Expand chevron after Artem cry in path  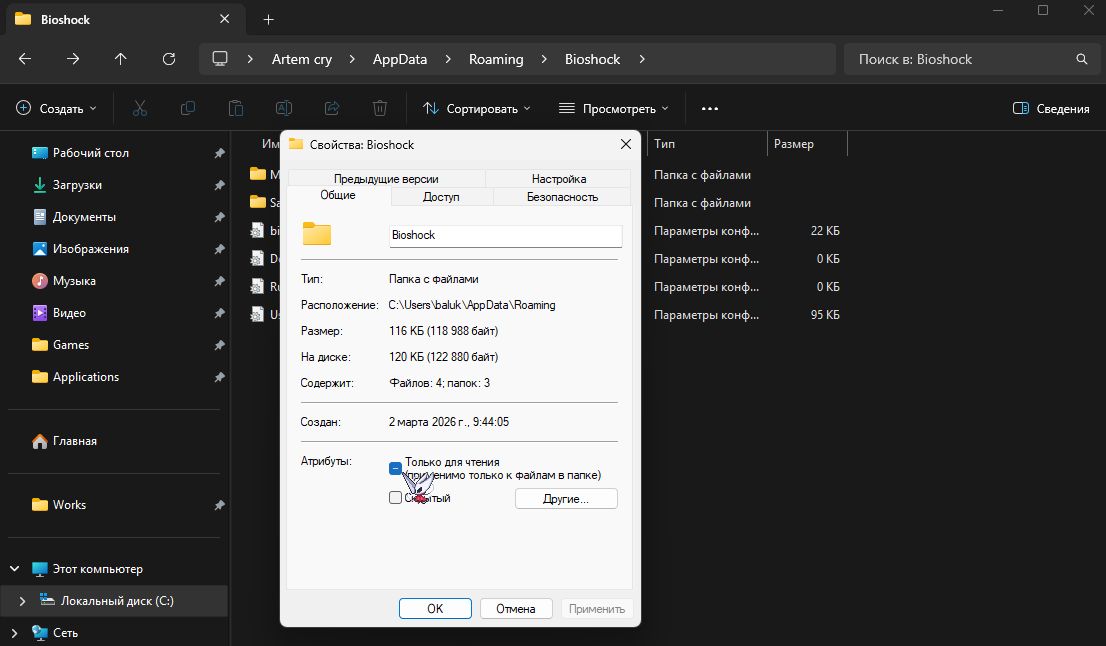[x=351, y=59]
